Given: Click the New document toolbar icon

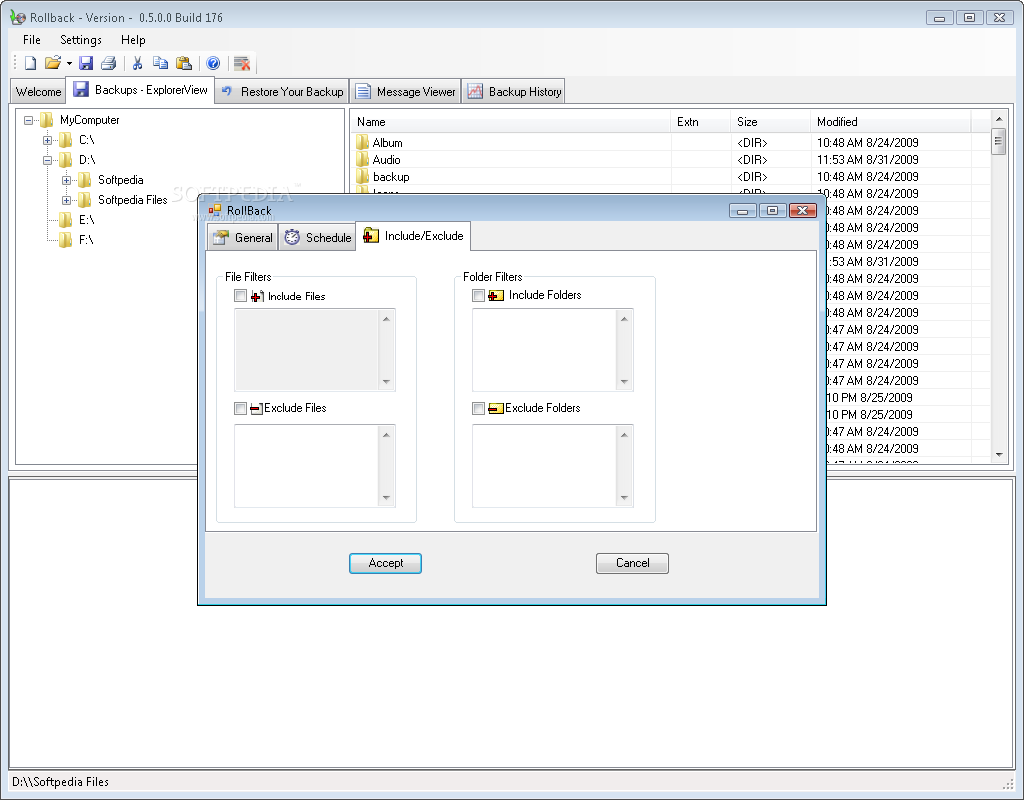Looking at the screenshot, I should pos(31,63).
